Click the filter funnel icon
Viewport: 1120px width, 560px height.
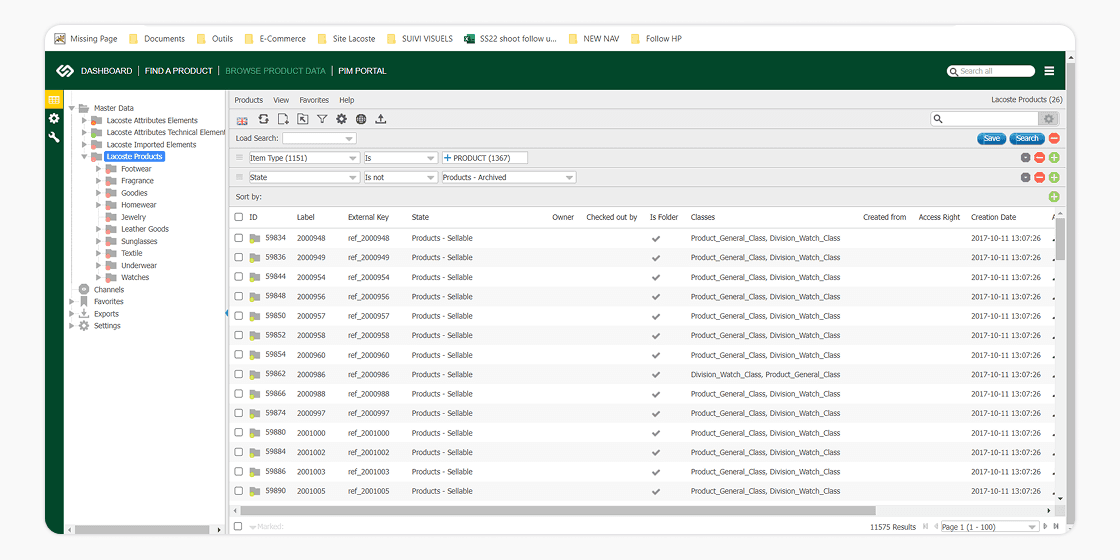pyautogui.click(x=322, y=119)
